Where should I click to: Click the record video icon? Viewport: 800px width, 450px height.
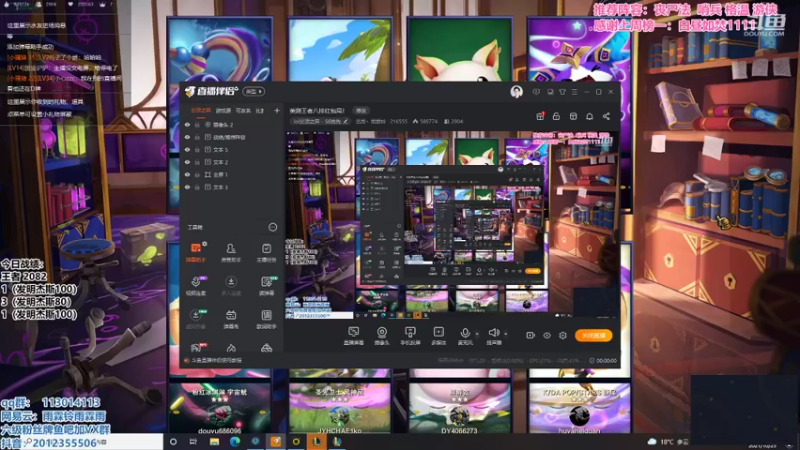tap(531, 335)
